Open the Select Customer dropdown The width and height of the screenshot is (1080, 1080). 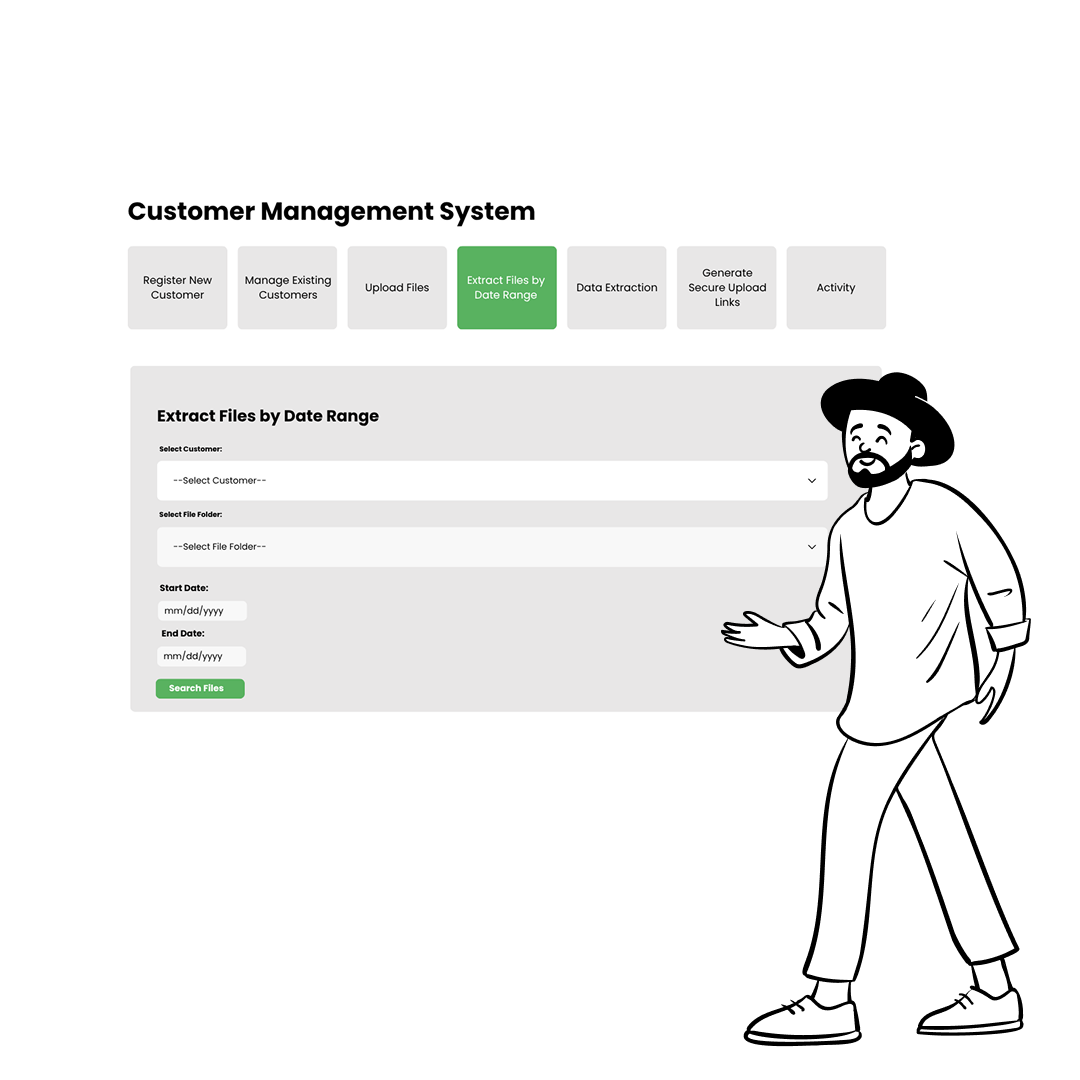click(492, 480)
